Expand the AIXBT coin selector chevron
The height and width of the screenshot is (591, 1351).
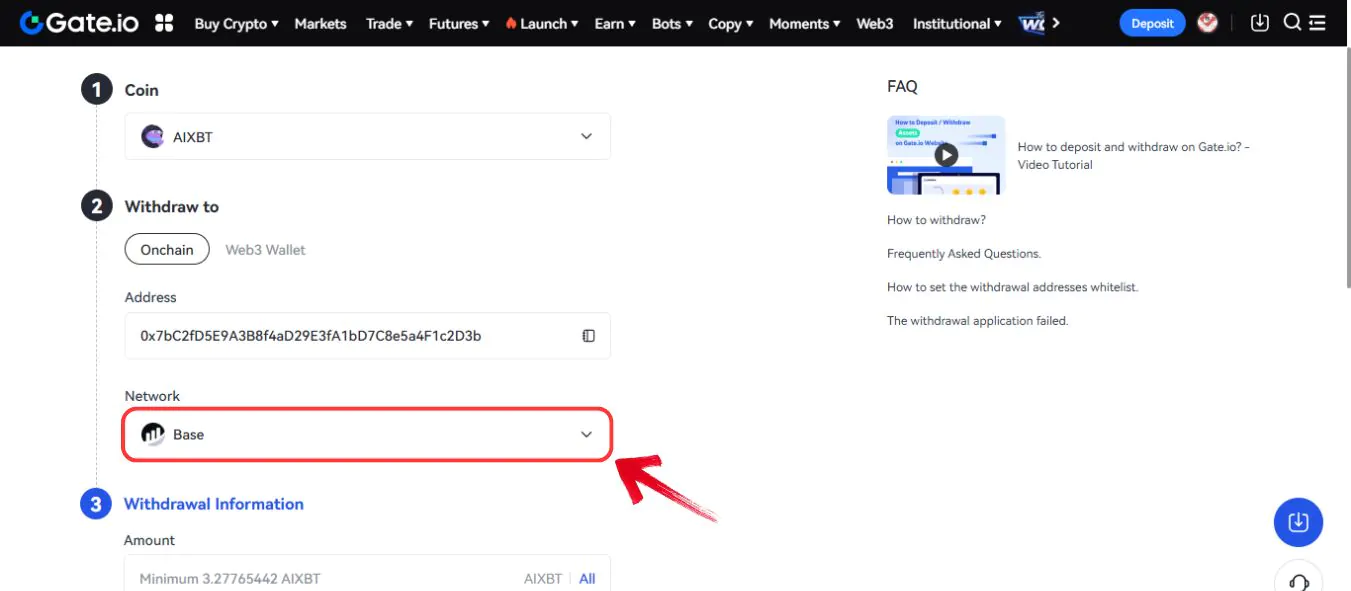(x=587, y=137)
